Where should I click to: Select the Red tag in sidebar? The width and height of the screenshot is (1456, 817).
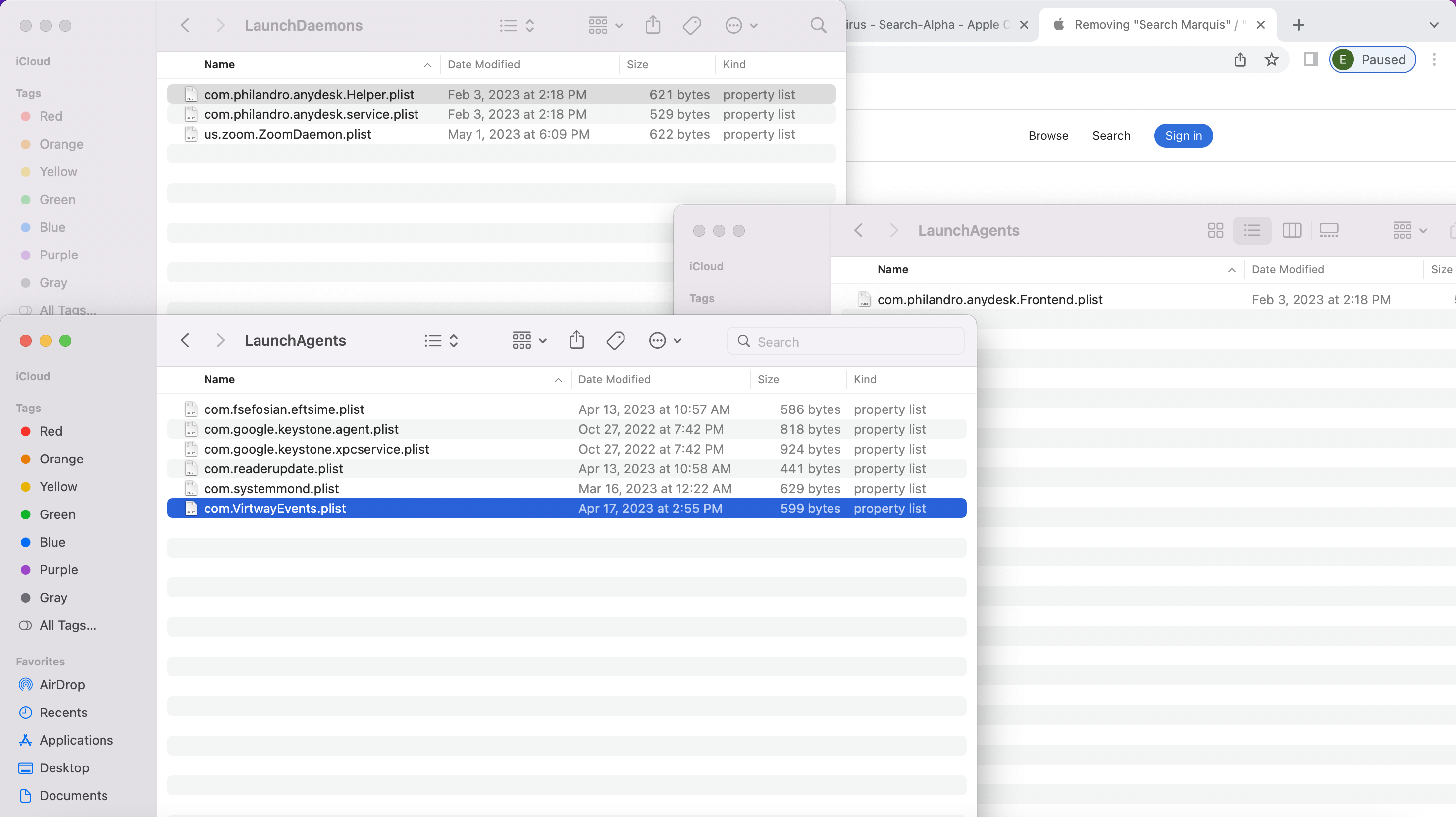pyautogui.click(x=51, y=431)
